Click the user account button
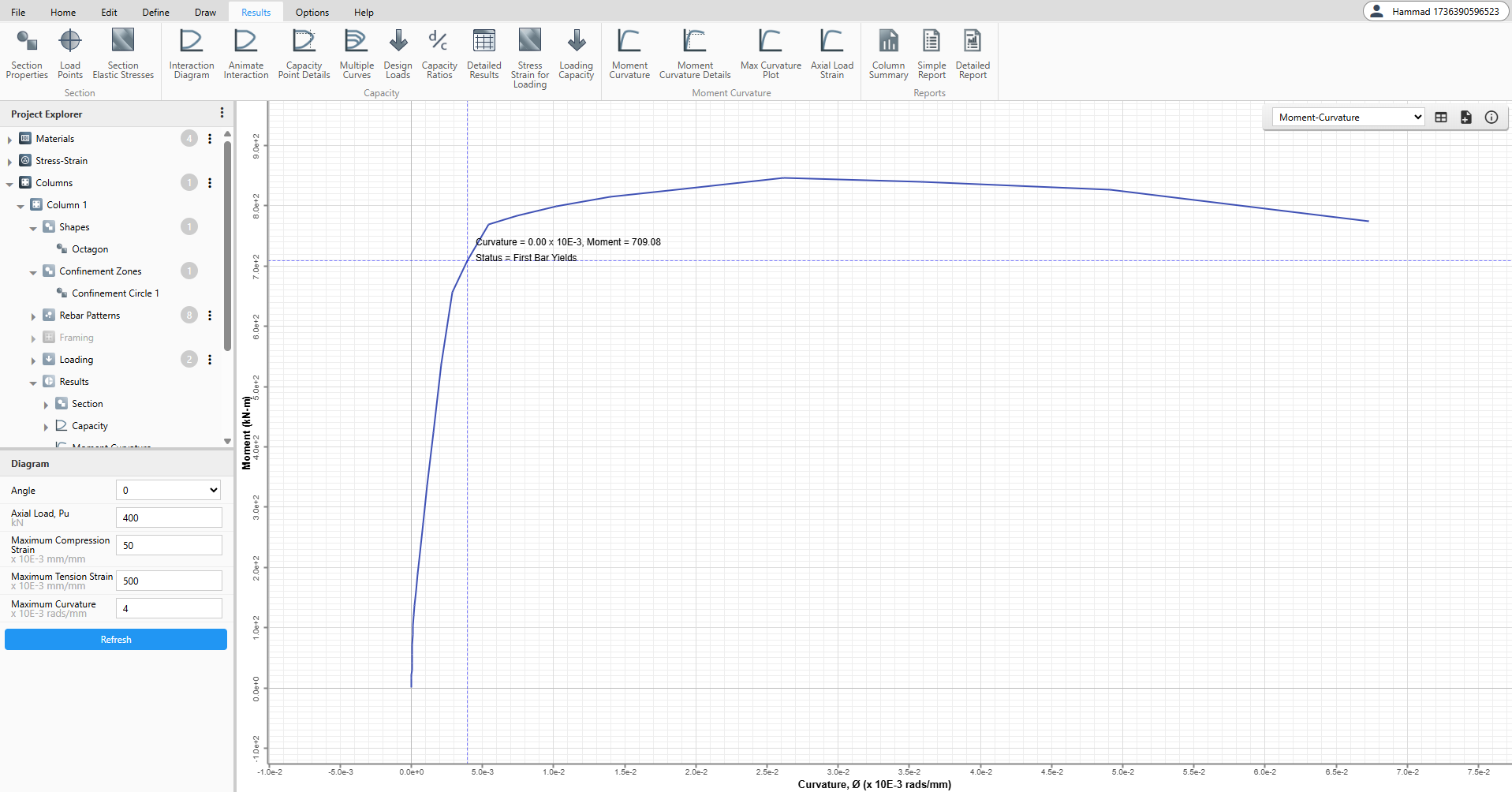The height and width of the screenshot is (792, 1512). coord(1435,11)
